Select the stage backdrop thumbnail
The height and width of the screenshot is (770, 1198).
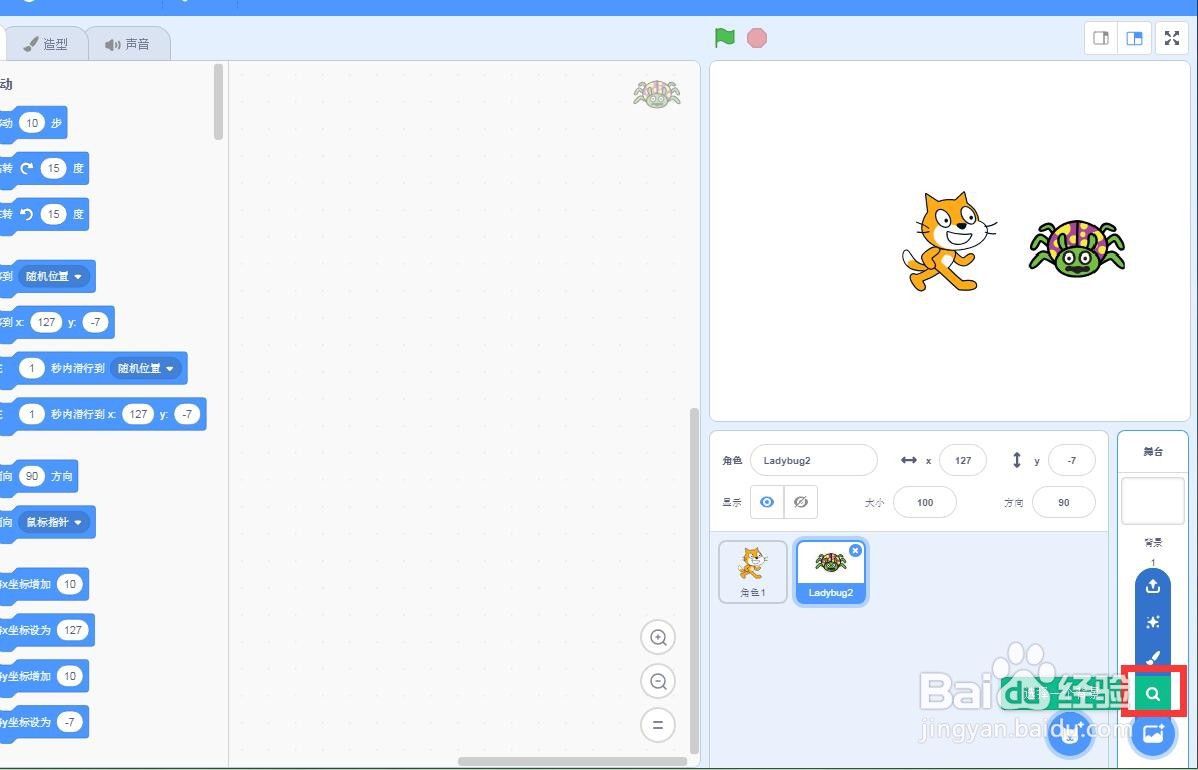point(1153,500)
